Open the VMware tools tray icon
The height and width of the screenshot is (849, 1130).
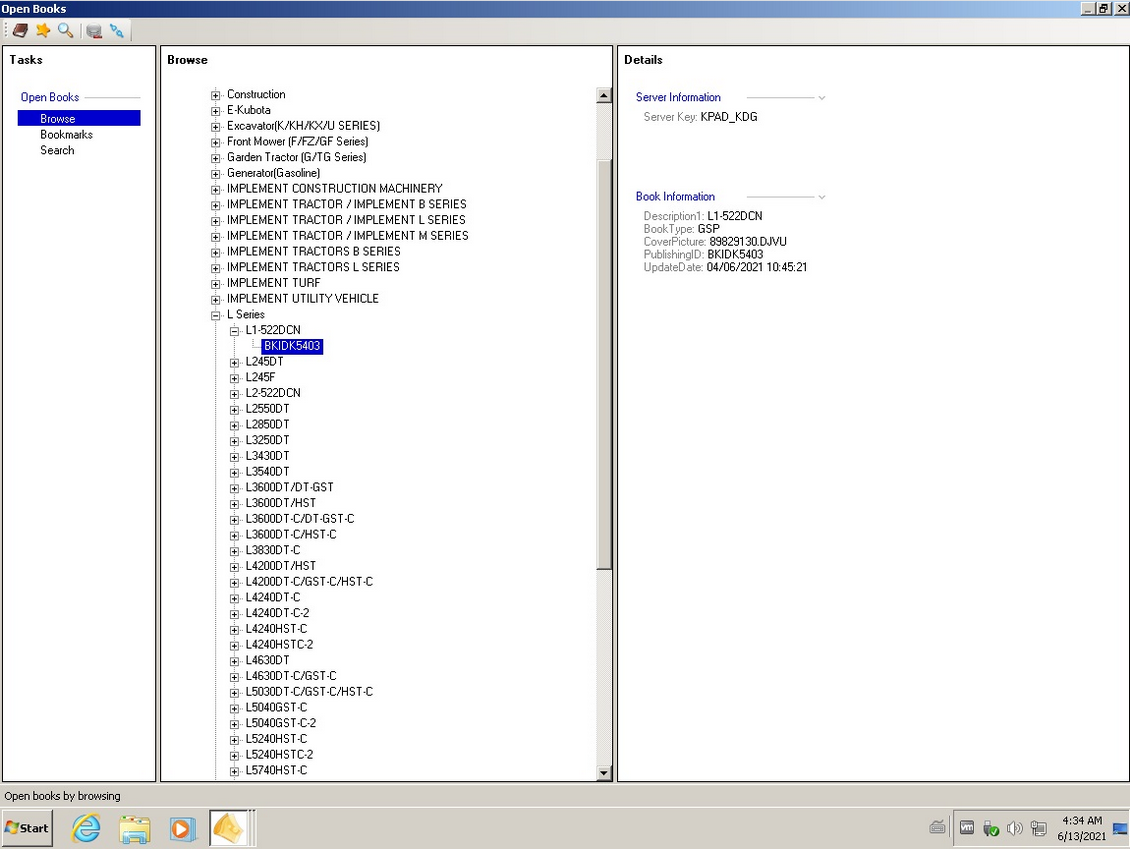pyautogui.click(x=967, y=828)
